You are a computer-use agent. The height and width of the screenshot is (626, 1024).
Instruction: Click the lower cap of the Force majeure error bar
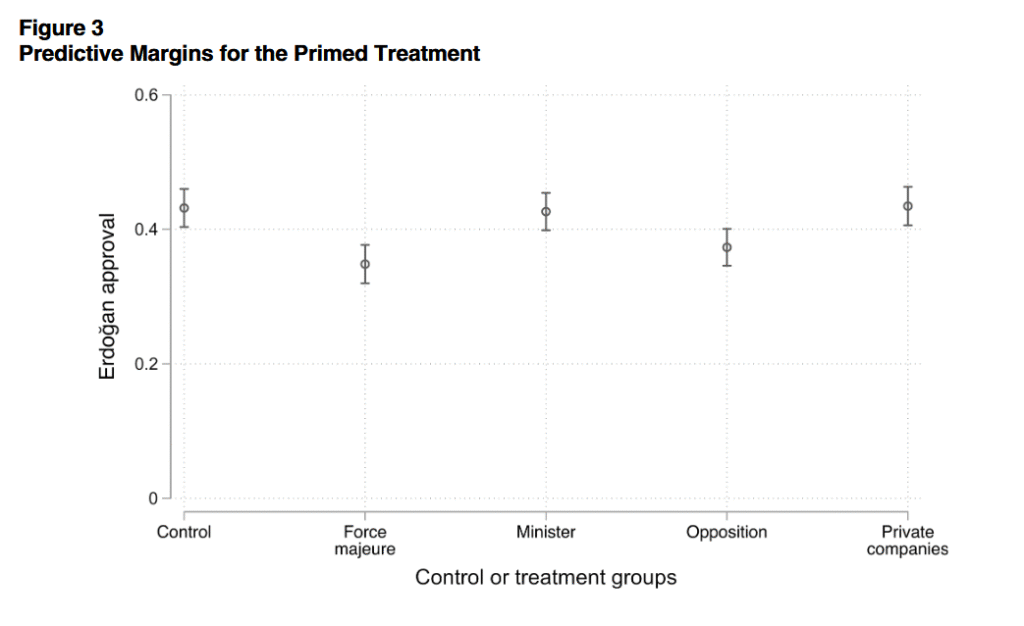coord(365,283)
